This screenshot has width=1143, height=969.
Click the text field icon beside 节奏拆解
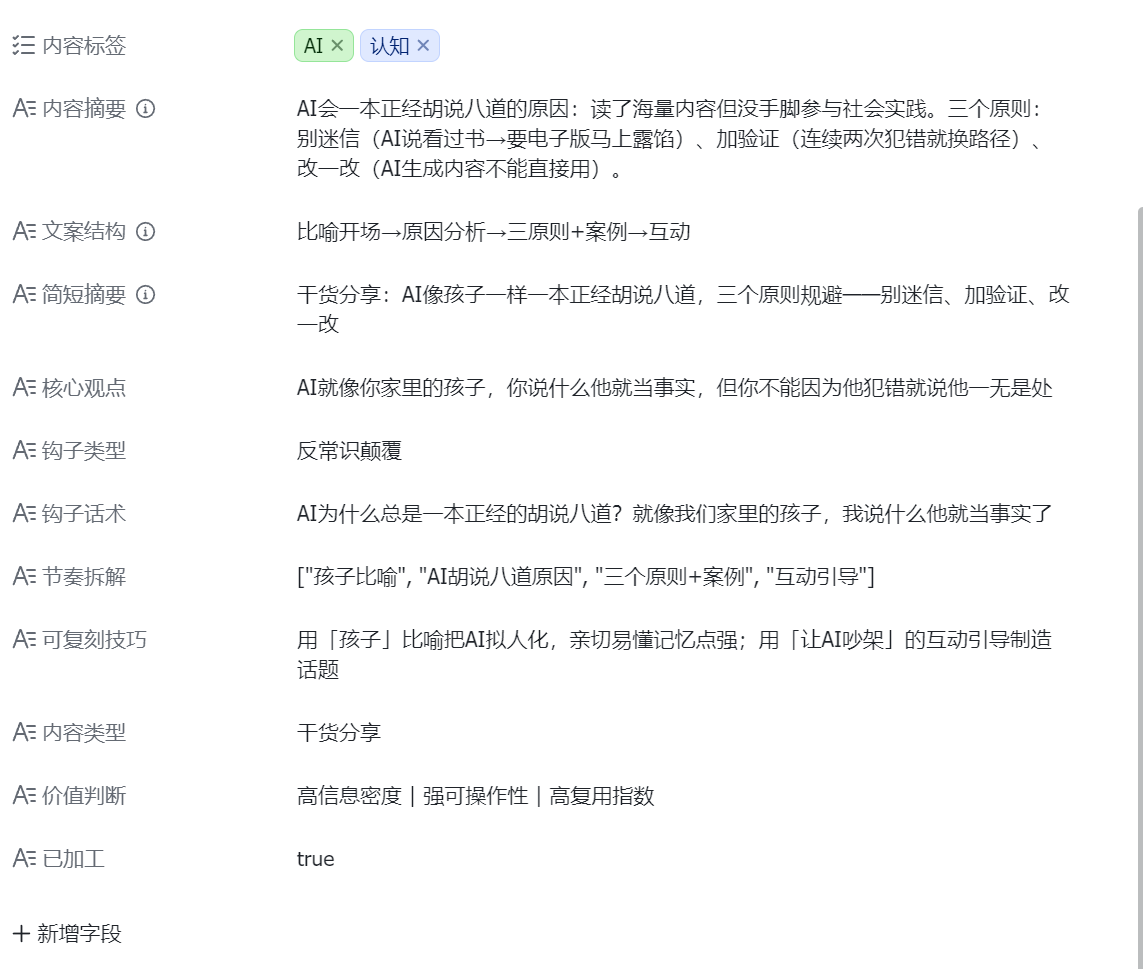coord(24,576)
